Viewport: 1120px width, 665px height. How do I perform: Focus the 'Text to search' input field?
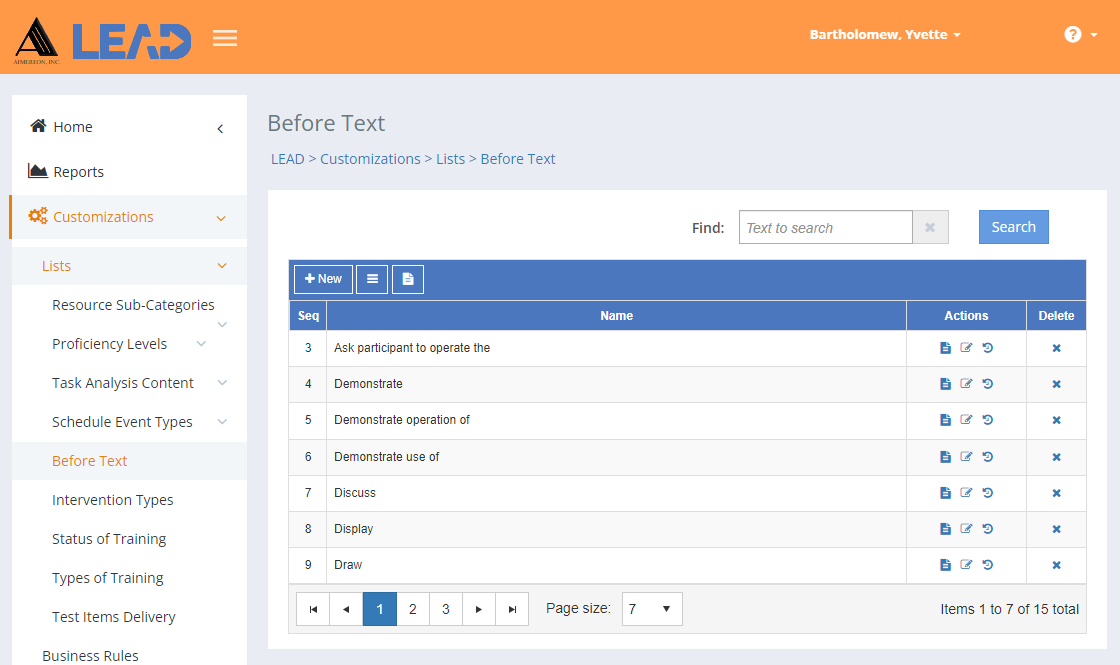click(x=826, y=227)
